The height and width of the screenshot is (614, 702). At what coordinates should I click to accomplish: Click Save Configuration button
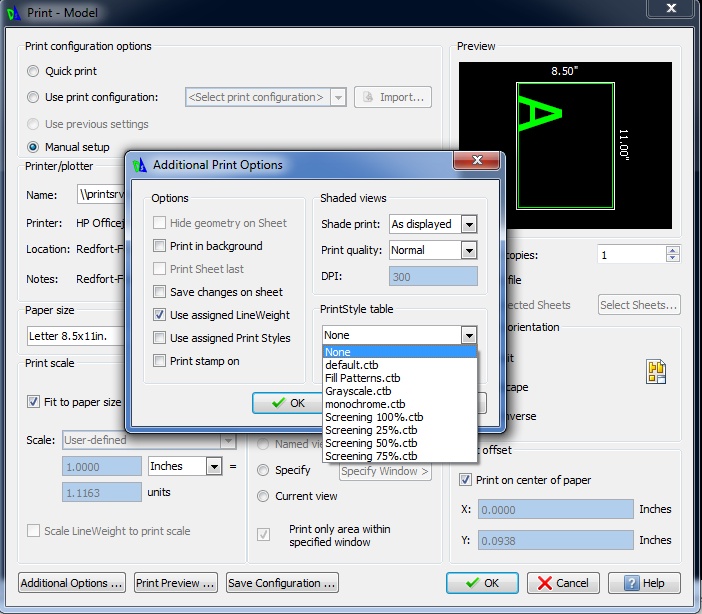click(282, 583)
